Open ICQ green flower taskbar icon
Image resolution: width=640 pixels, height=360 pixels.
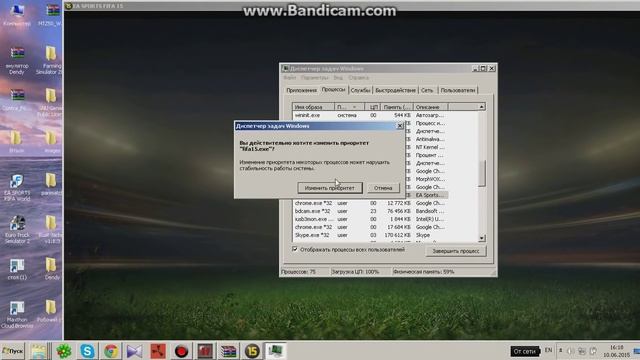pos(64,351)
